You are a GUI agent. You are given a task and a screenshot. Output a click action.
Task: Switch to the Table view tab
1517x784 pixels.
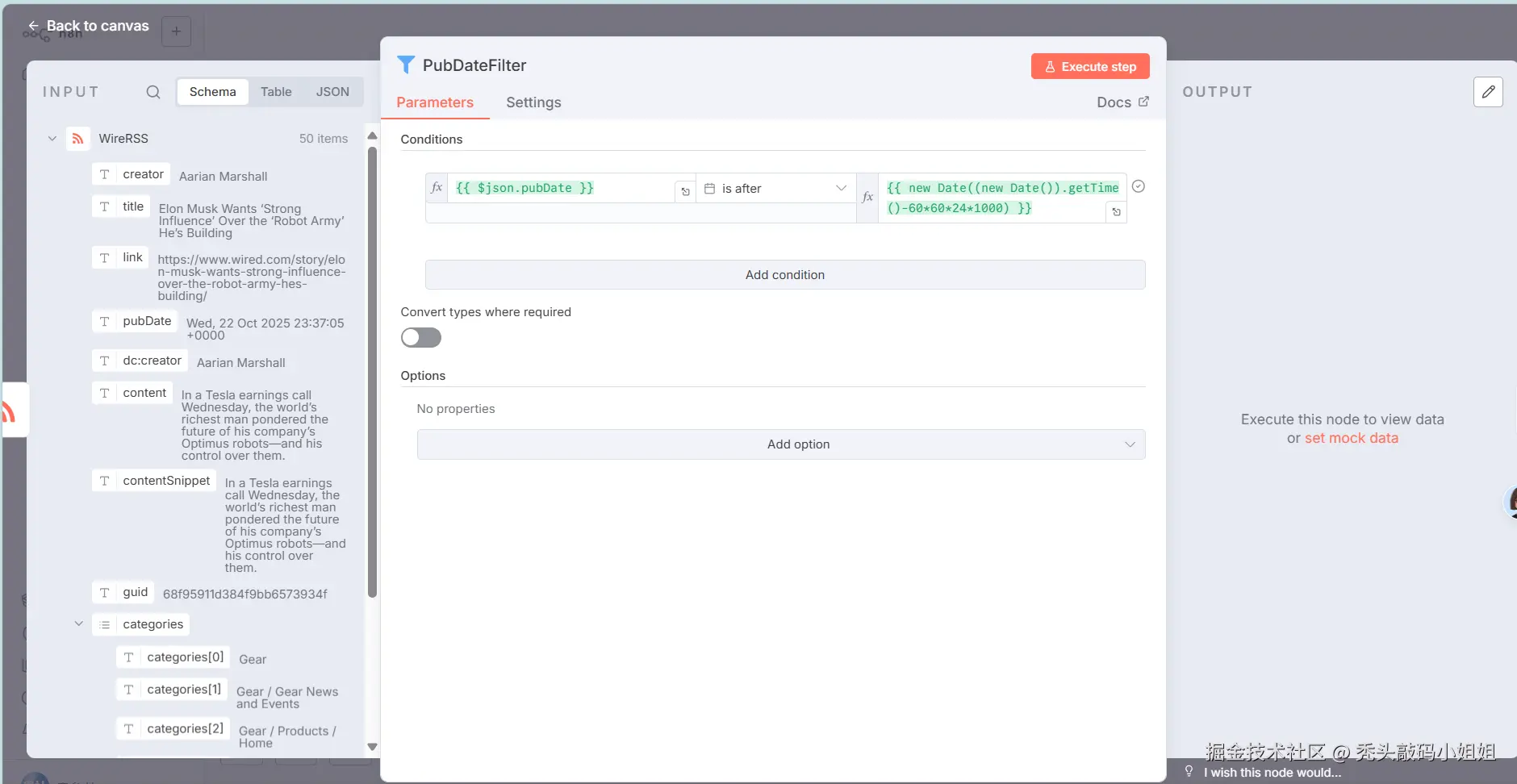click(276, 92)
